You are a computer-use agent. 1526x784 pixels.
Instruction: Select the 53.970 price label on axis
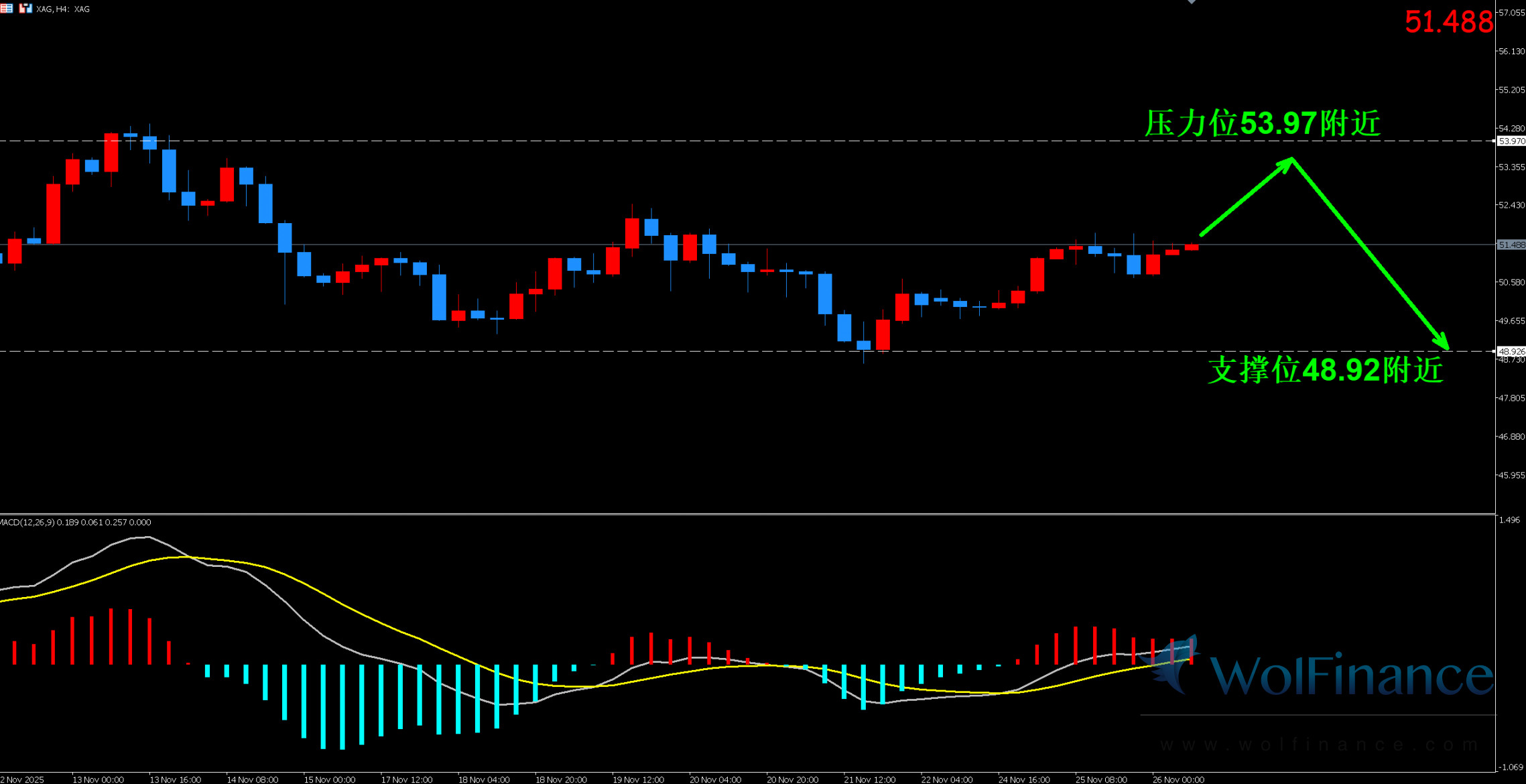(x=1511, y=141)
